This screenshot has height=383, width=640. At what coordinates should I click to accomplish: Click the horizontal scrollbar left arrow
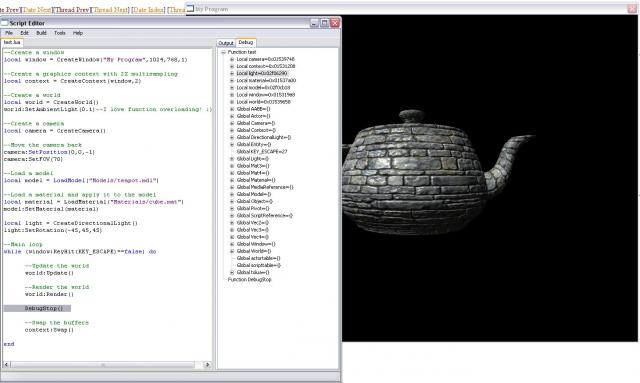click(6, 365)
